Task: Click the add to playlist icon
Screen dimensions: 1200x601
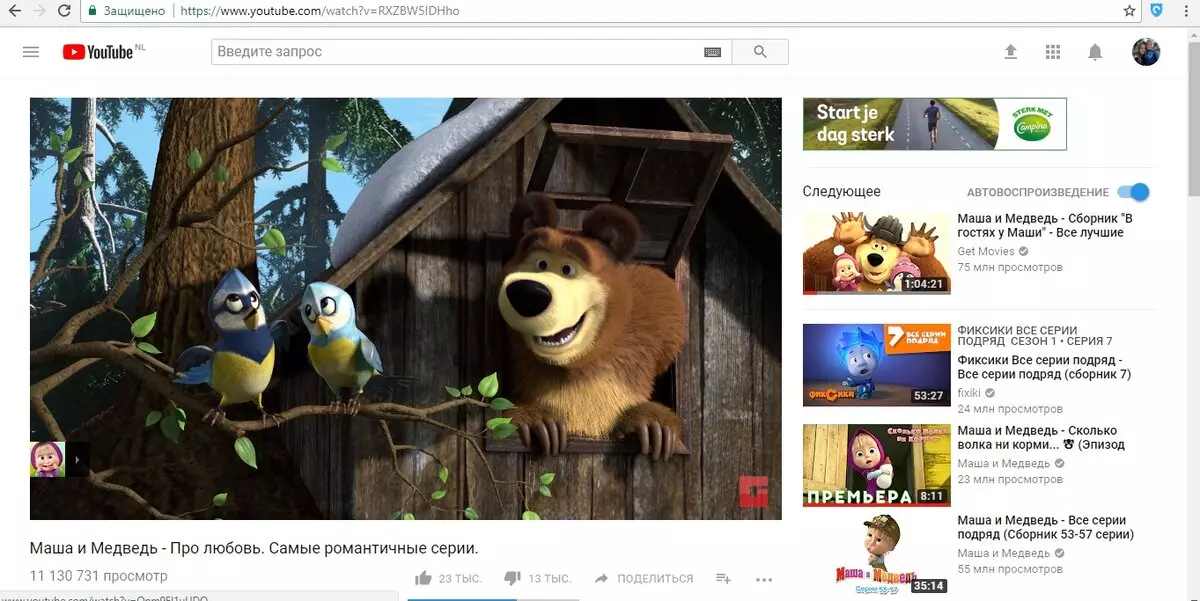Action: [x=724, y=578]
